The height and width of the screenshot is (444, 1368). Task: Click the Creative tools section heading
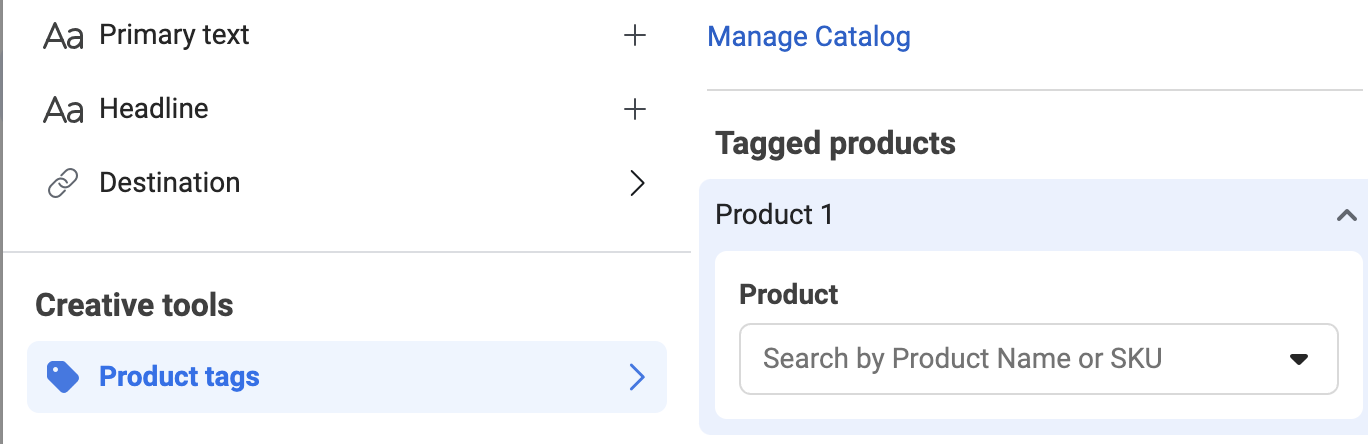click(134, 305)
